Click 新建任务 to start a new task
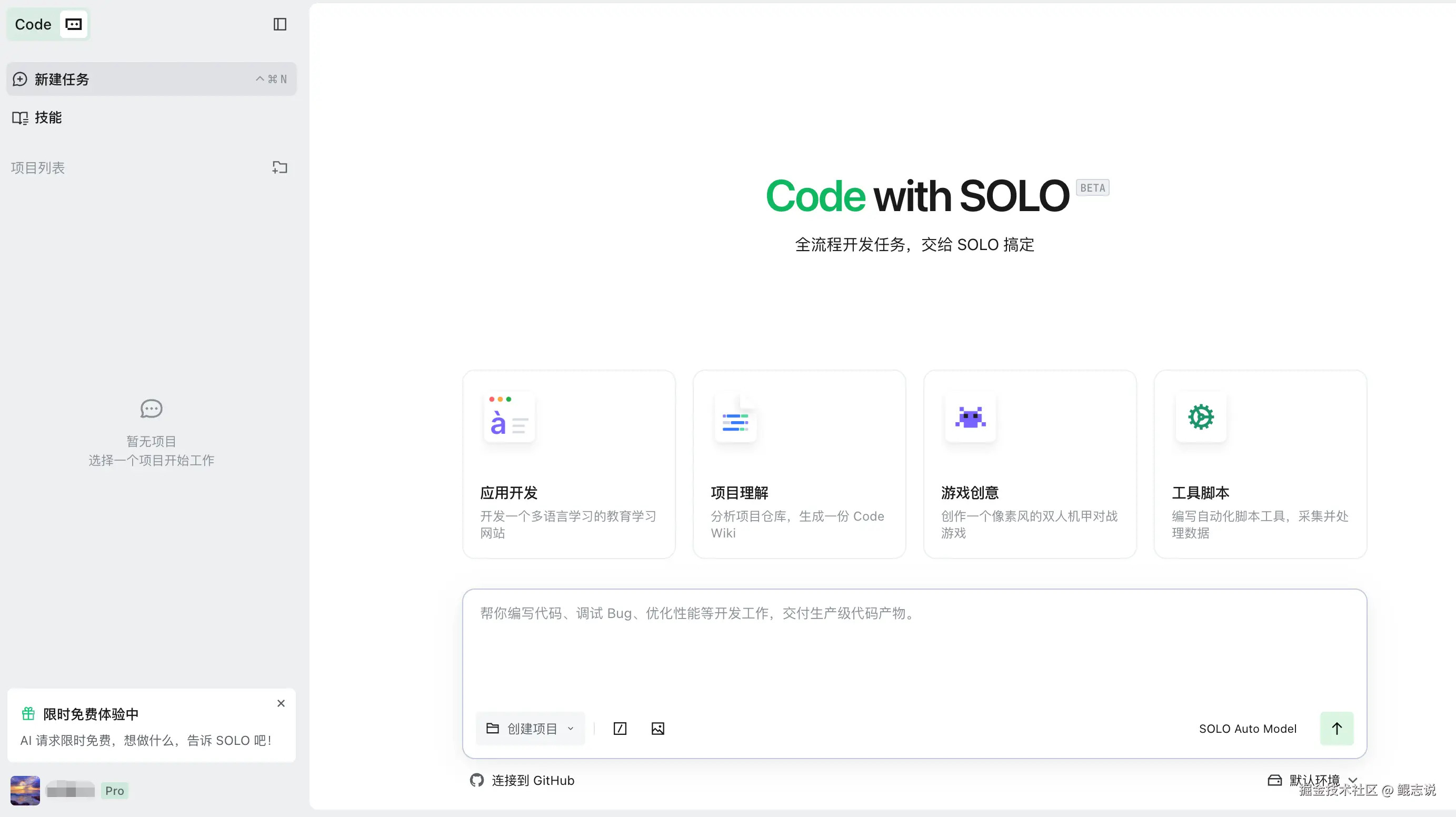Screen dimensions: 1456x817 (x=62, y=79)
